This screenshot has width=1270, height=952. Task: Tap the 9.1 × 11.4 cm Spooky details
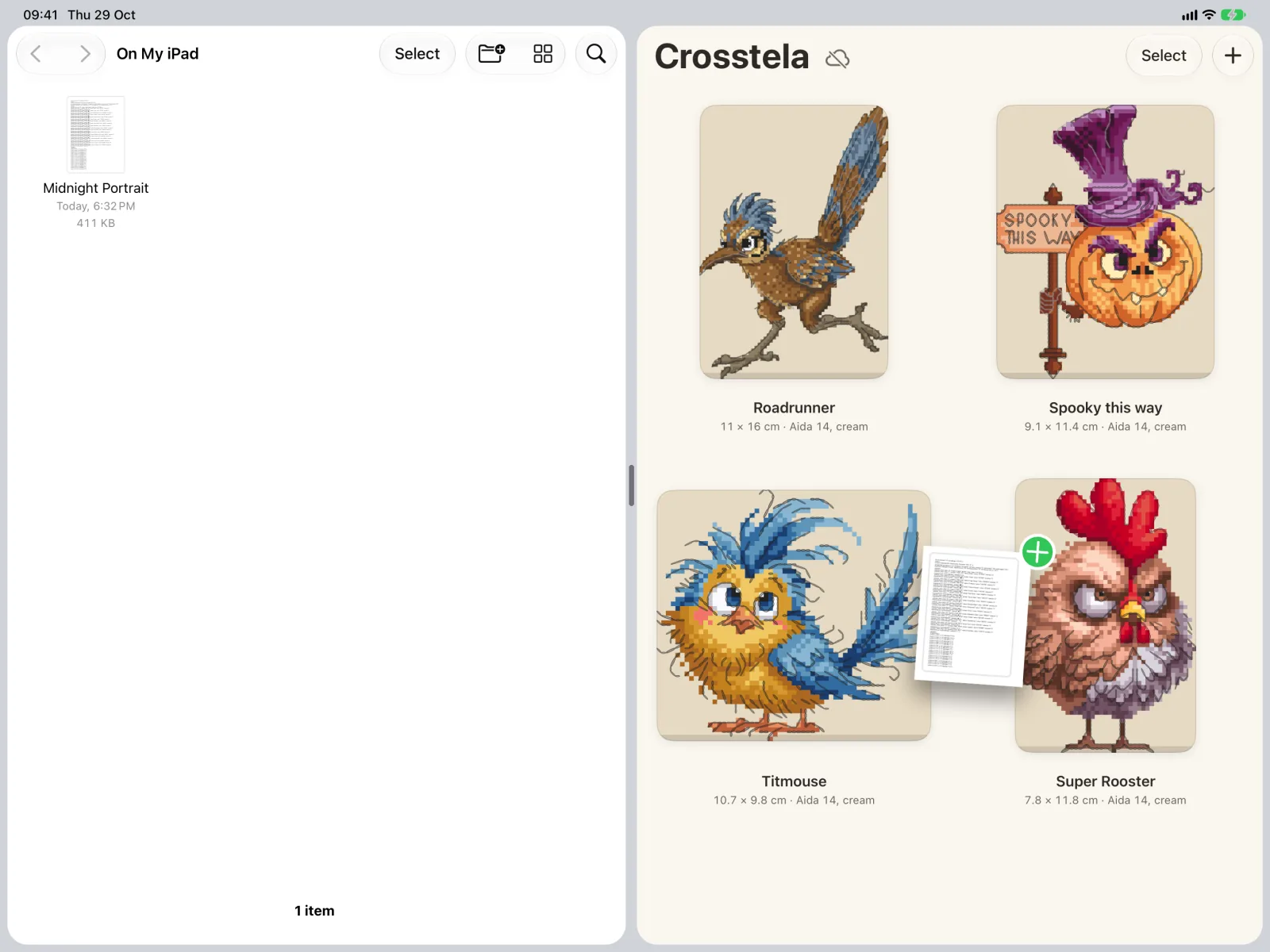pyautogui.click(x=1106, y=427)
